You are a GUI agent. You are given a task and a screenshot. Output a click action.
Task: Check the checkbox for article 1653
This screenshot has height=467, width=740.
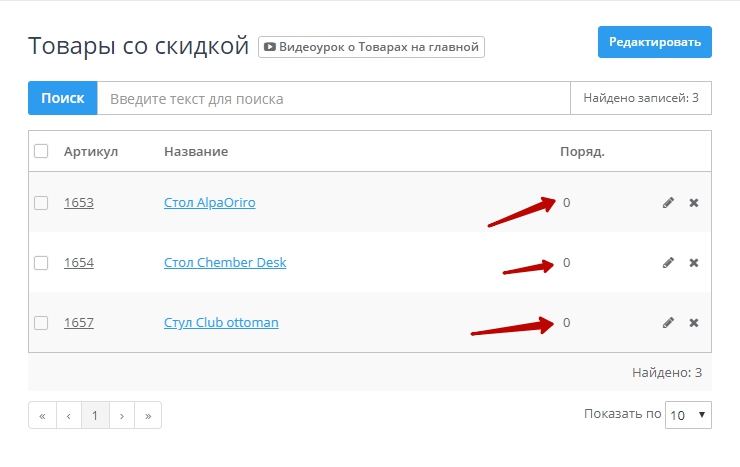pyautogui.click(x=41, y=203)
